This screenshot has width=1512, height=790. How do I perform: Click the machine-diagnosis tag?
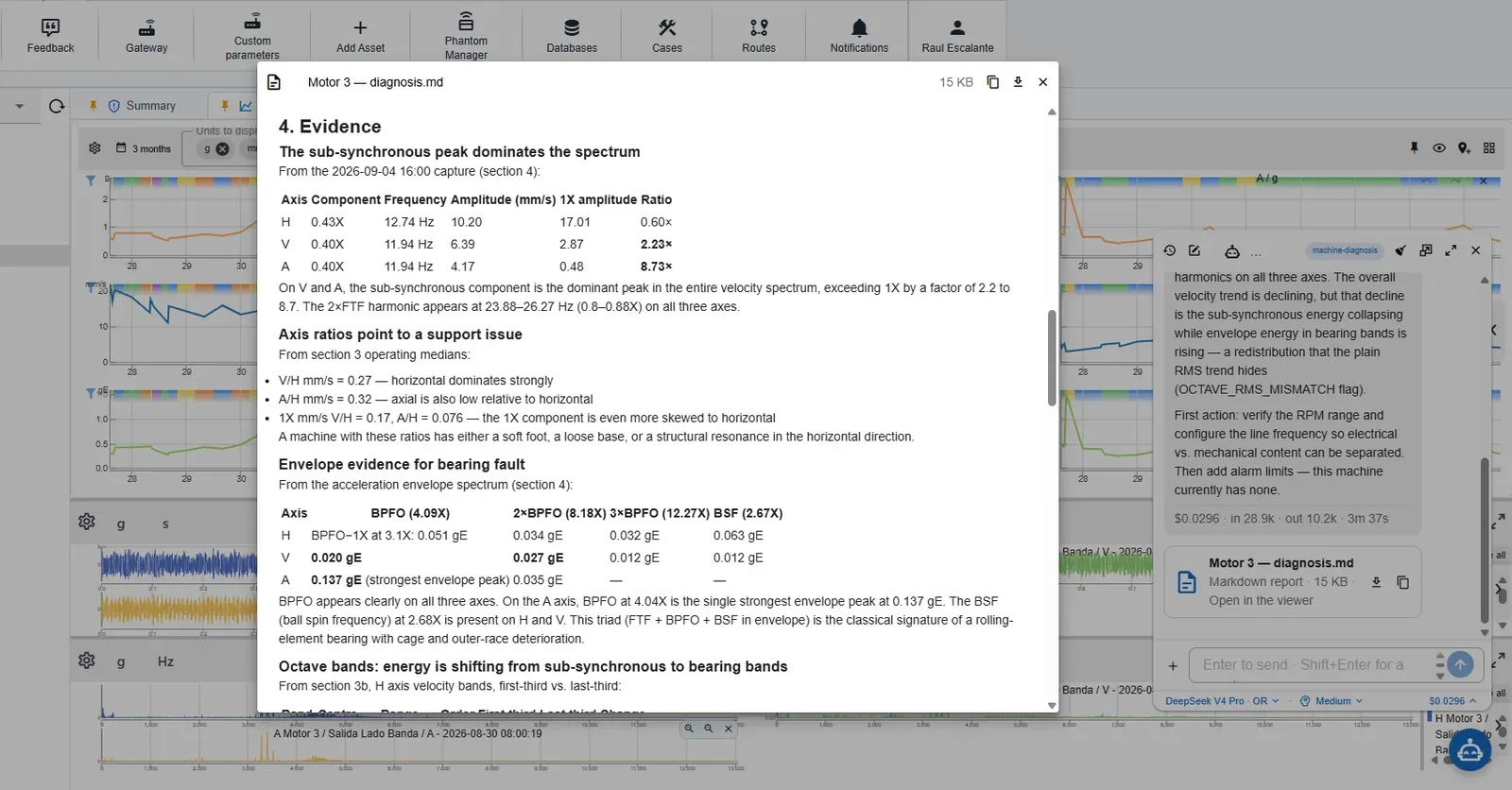[1345, 250]
